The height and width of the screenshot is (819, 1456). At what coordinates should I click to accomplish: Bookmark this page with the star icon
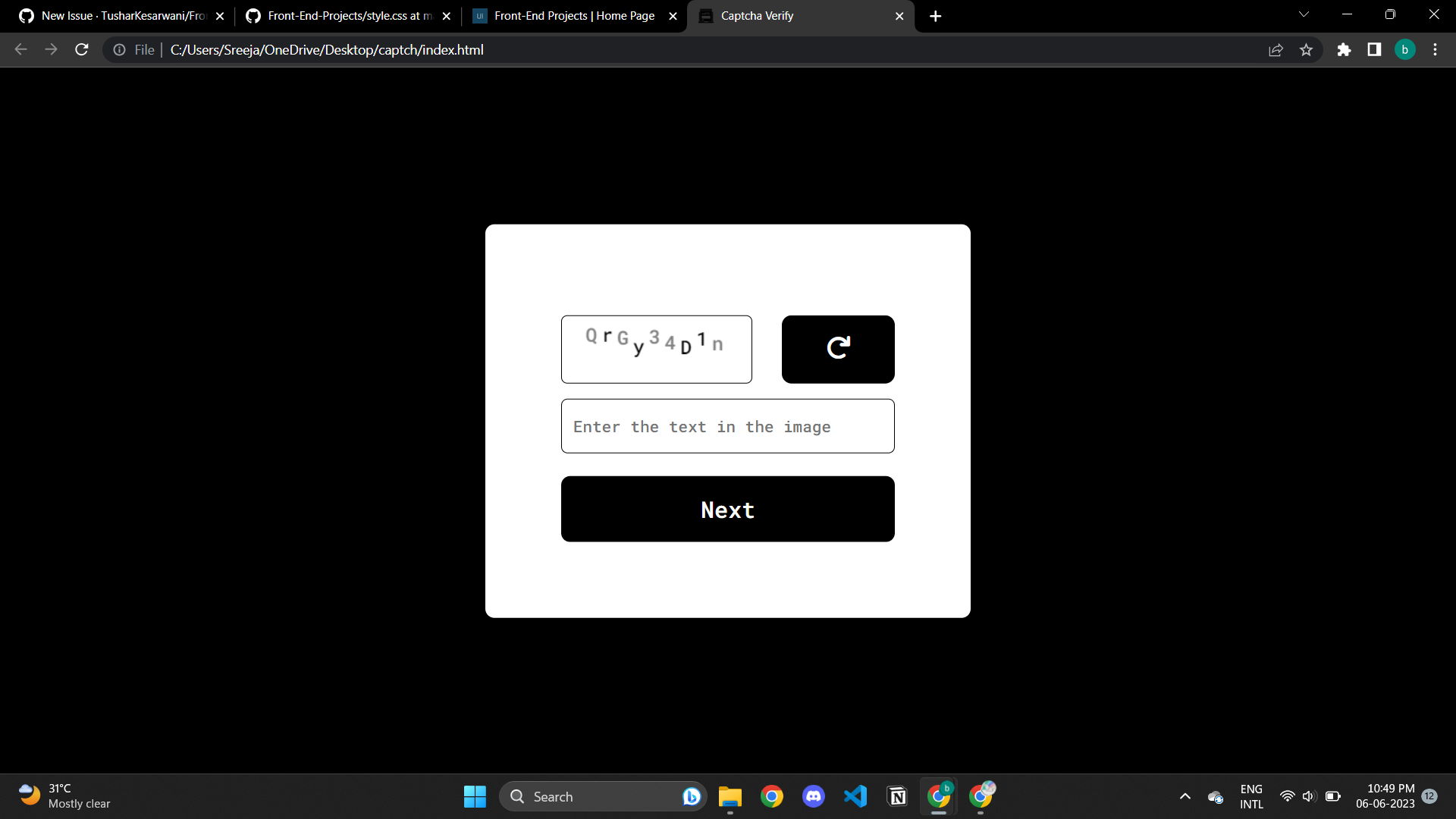pyautogui.click(x=1307, y=49)
